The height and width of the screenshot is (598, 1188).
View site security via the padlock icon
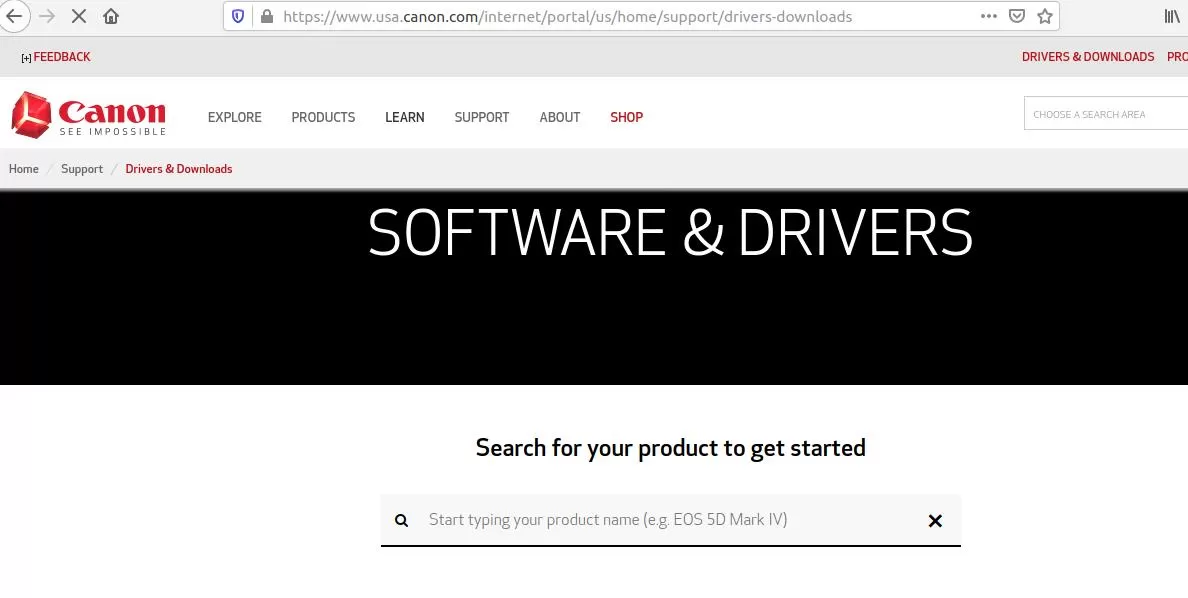point(266,16)
